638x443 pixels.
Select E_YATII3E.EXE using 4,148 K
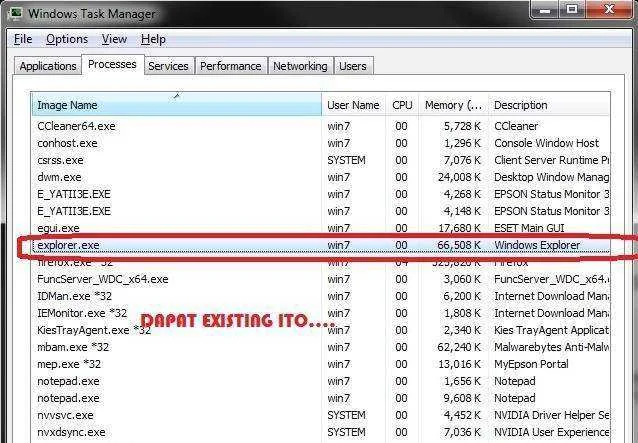click(321, 211)
